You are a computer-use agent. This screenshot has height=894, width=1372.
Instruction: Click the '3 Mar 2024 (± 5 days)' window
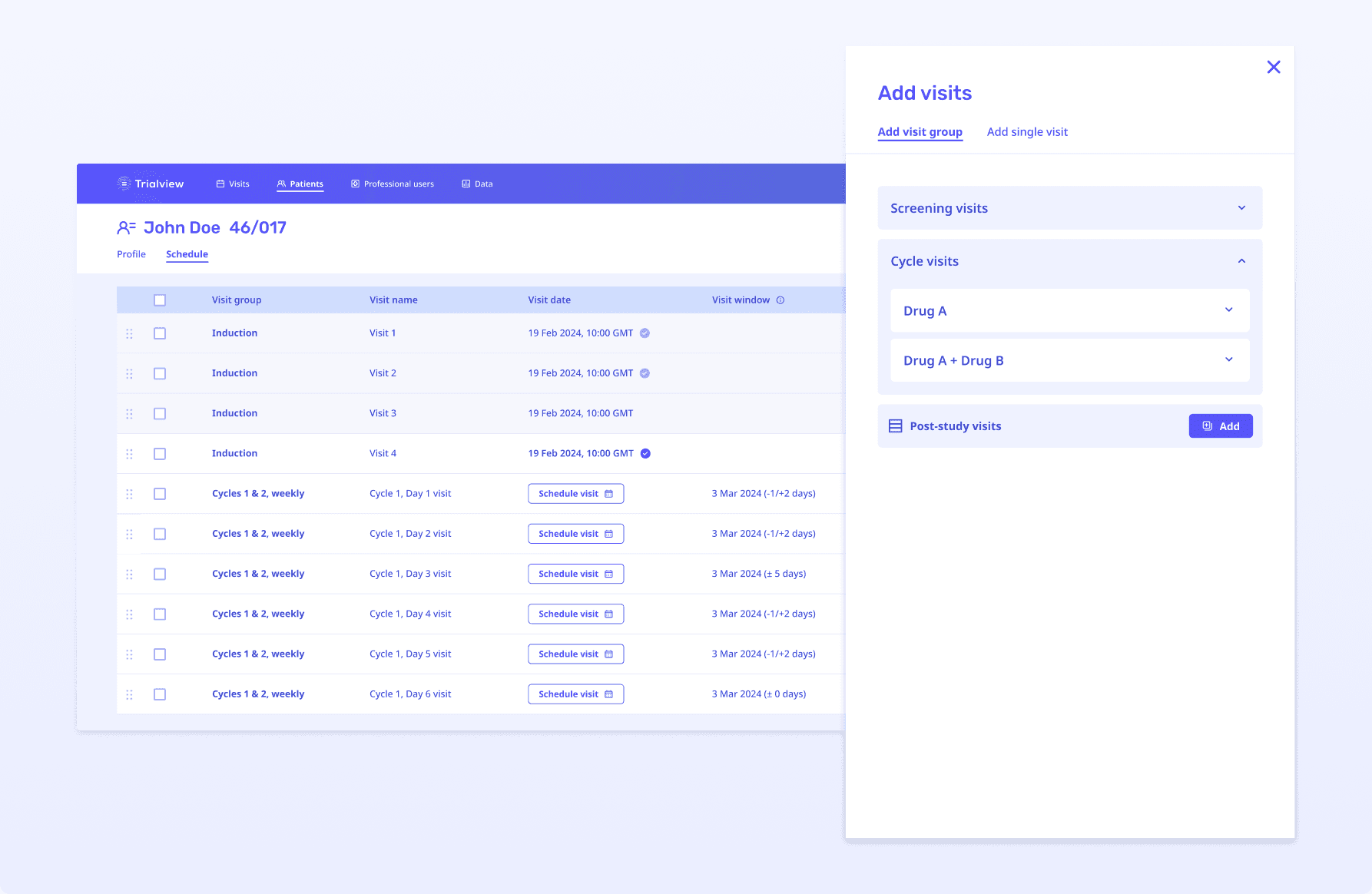coord(759,574)
